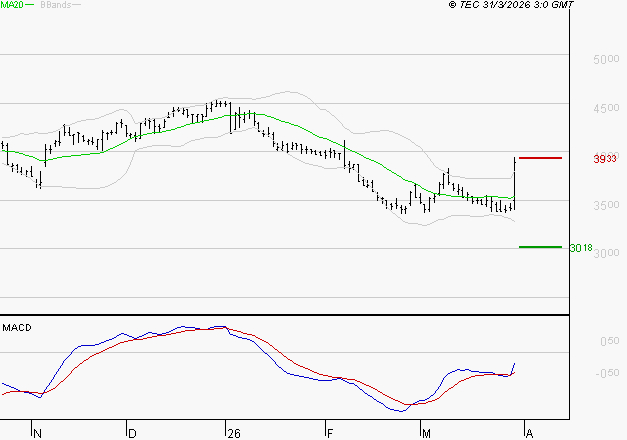This screenshot has width=627, height=440.
Task: Click the 050 MACD axis label
Action: 609,341
